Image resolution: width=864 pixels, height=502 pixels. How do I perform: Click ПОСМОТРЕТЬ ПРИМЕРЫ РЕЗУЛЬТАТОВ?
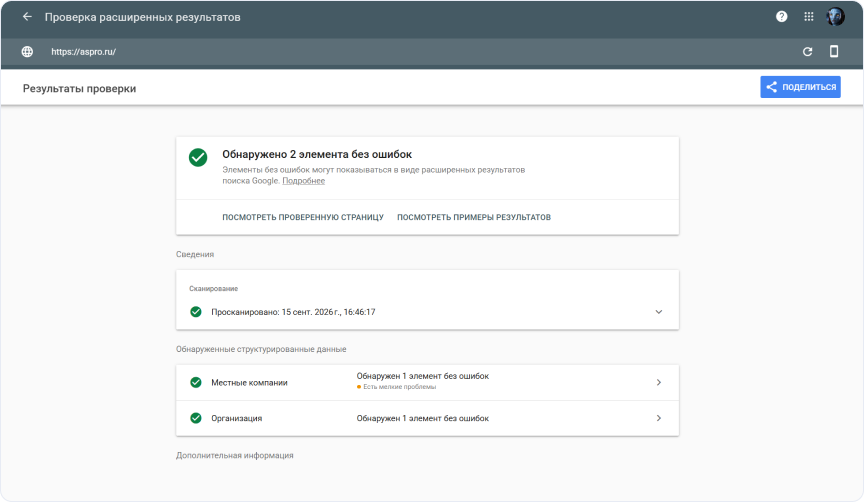click(x=474, y=217)
